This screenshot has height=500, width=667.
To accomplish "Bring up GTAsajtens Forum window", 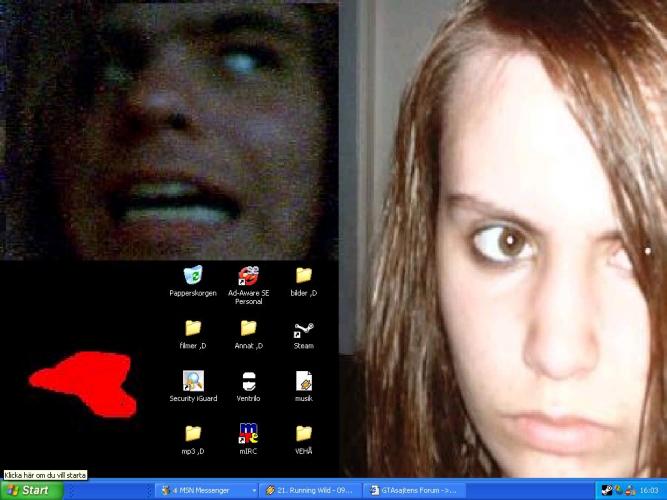I will (x=412, y=490).
